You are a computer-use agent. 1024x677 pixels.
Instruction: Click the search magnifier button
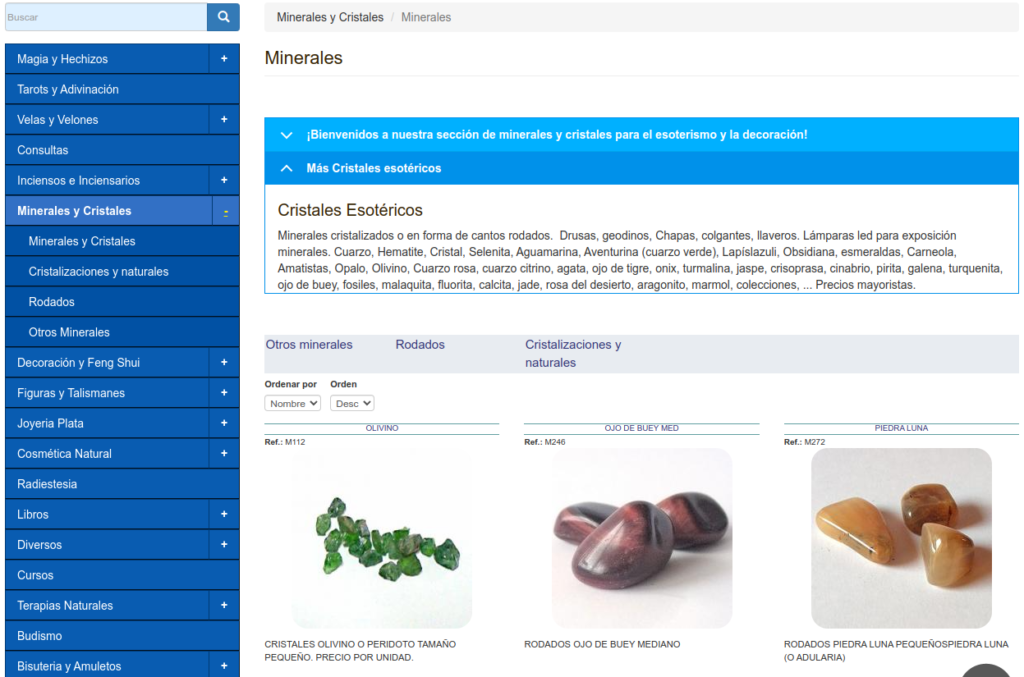tap(223, 17)
